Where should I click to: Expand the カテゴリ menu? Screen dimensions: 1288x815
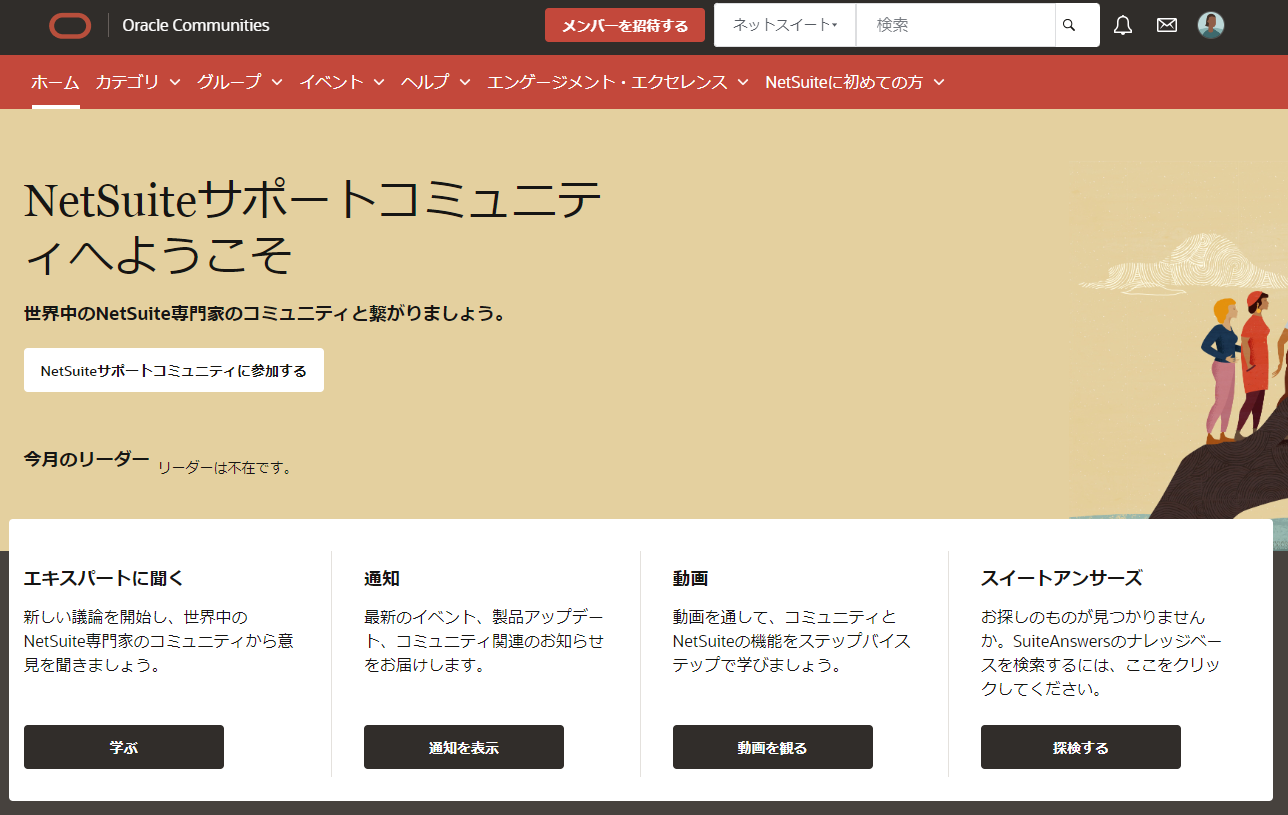138,82
